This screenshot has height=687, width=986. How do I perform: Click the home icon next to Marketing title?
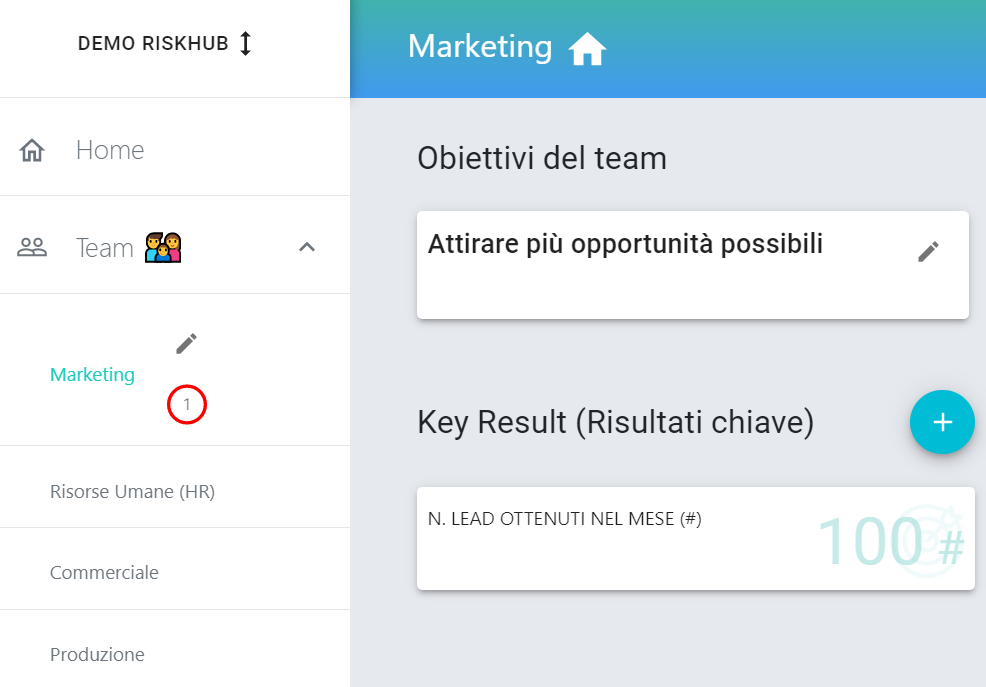pos(587,49)
